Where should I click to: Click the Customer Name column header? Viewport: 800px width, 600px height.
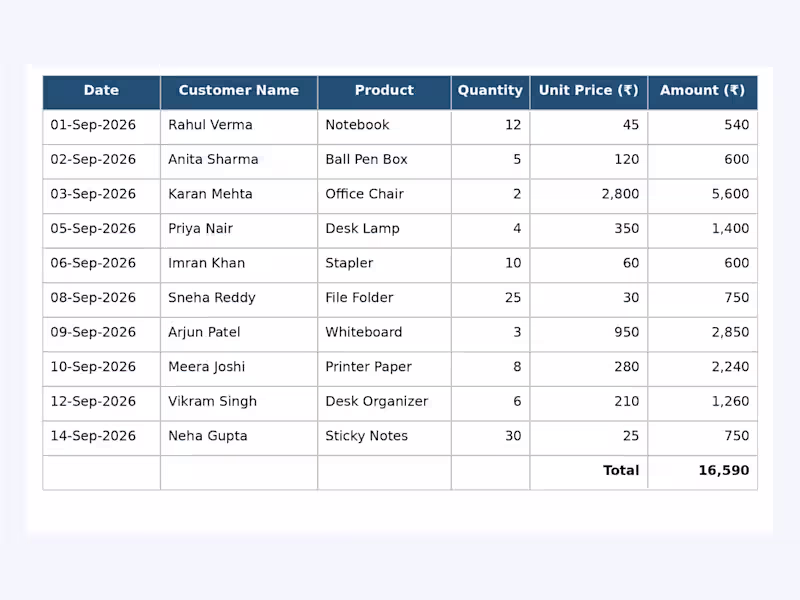(x=239, y=92)
